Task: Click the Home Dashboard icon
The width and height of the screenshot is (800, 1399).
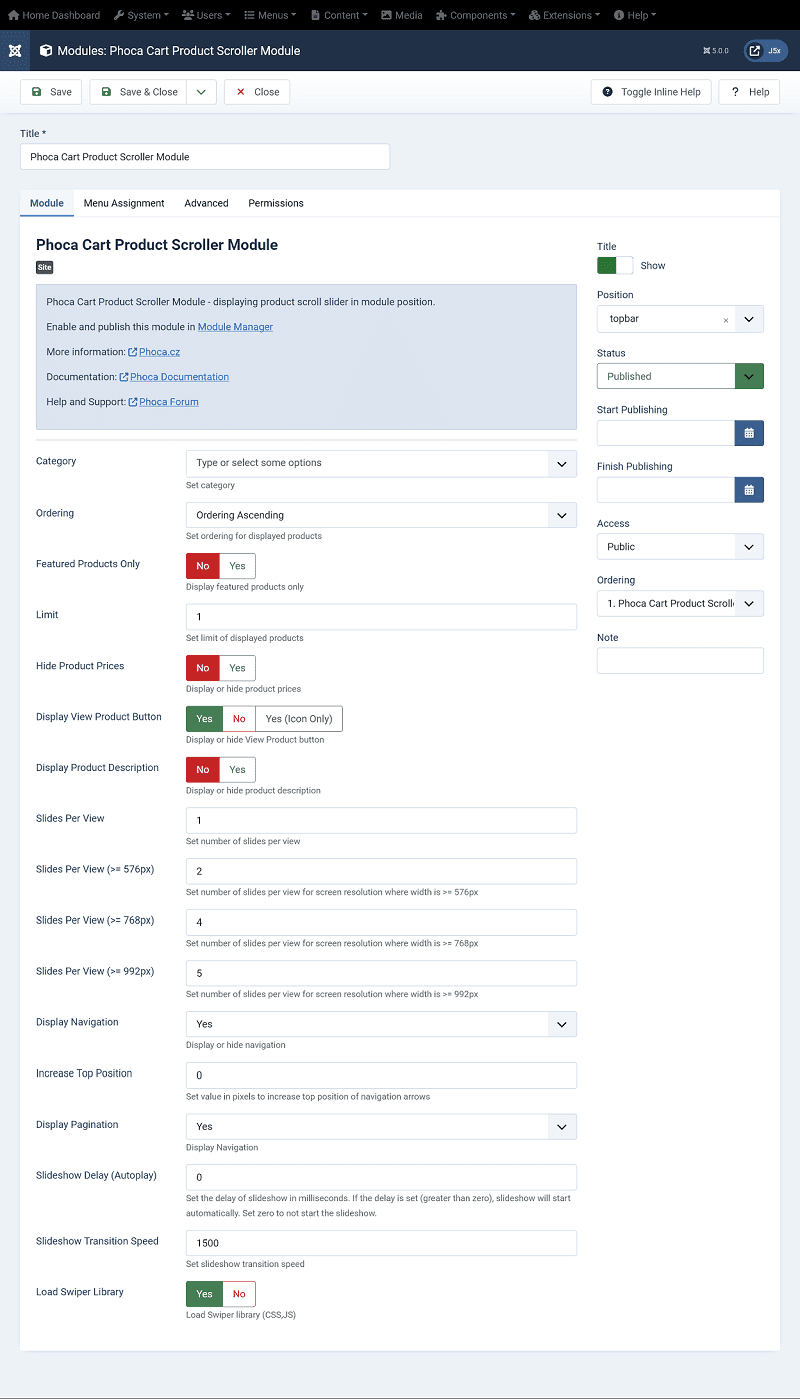Action: (x=14, y=15)
